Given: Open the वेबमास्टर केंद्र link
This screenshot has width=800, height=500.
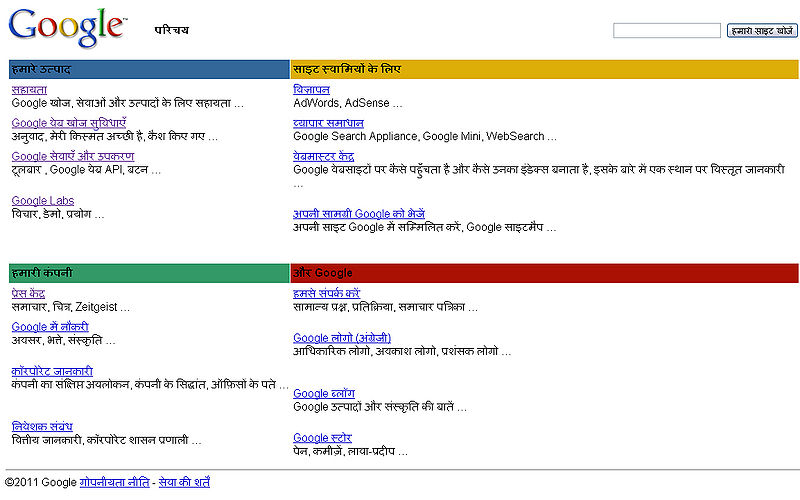Looking at the screenshot, I should pos(323,156).
